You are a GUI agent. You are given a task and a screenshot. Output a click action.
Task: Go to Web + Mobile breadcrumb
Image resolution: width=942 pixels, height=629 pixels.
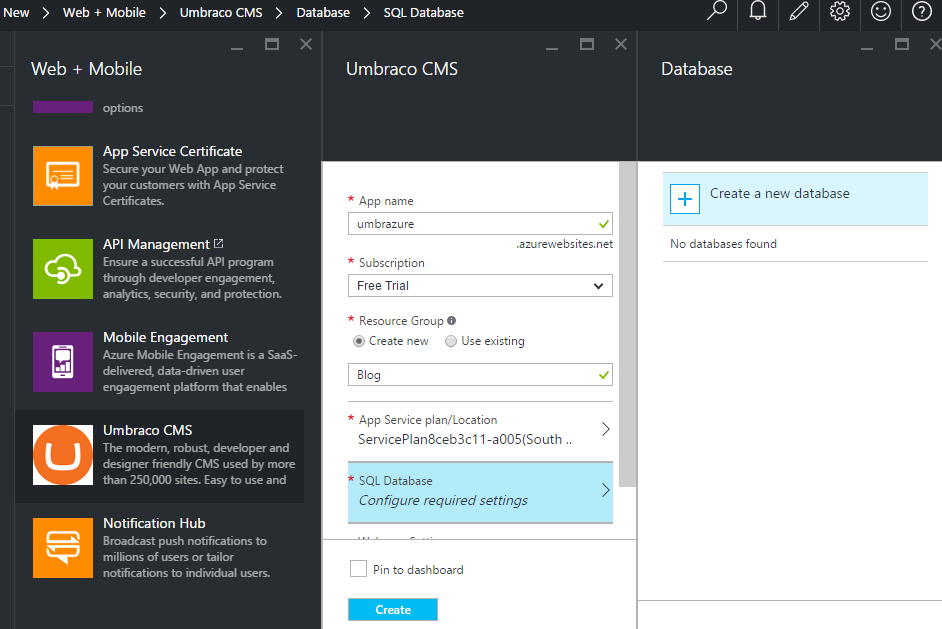[x=105, y=13]
